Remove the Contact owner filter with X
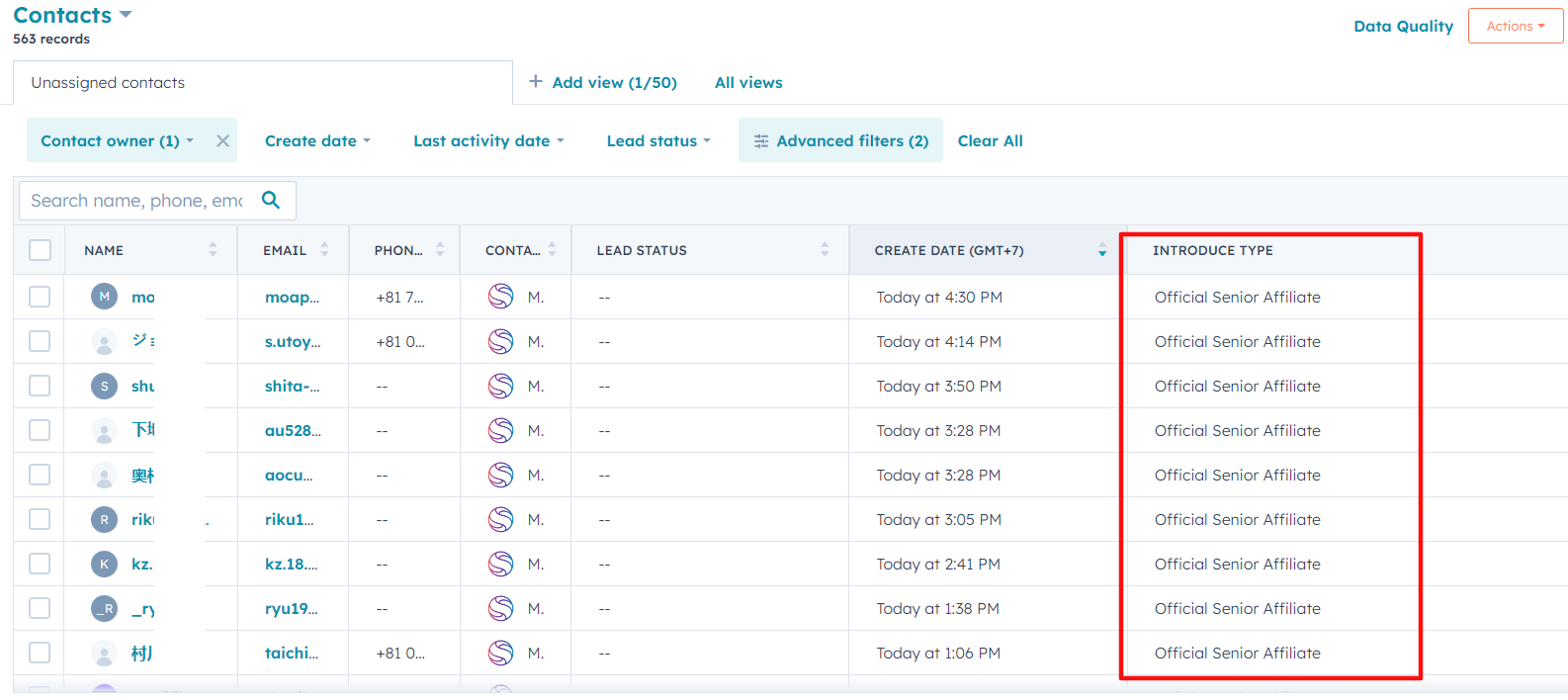Viewport: 1568px width, 700px height. [x=222, y=141]
